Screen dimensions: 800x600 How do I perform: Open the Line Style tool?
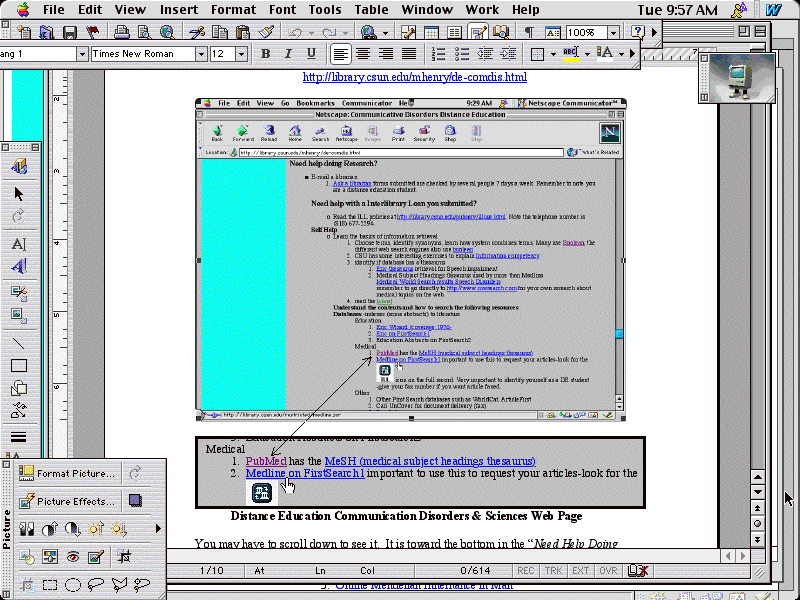click(19, 437)
